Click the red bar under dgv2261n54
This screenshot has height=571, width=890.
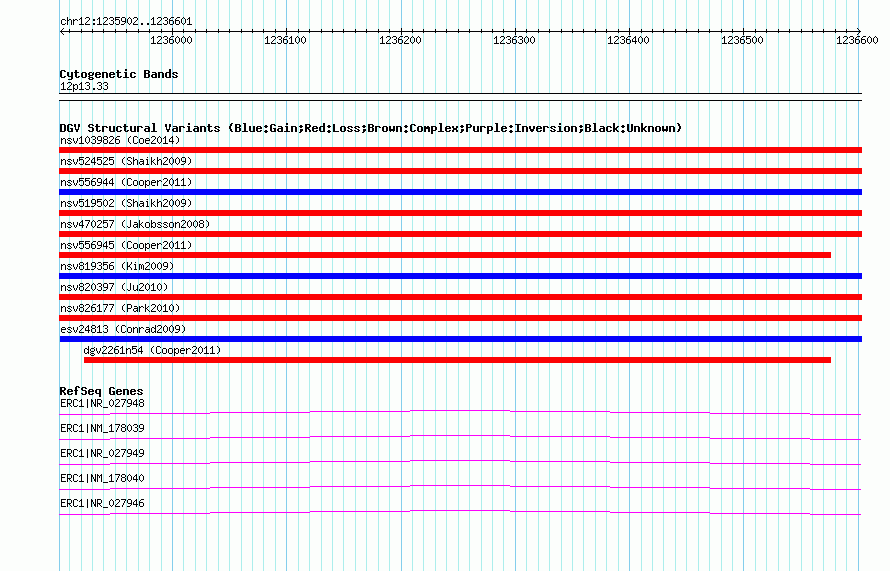pos(457,360)
